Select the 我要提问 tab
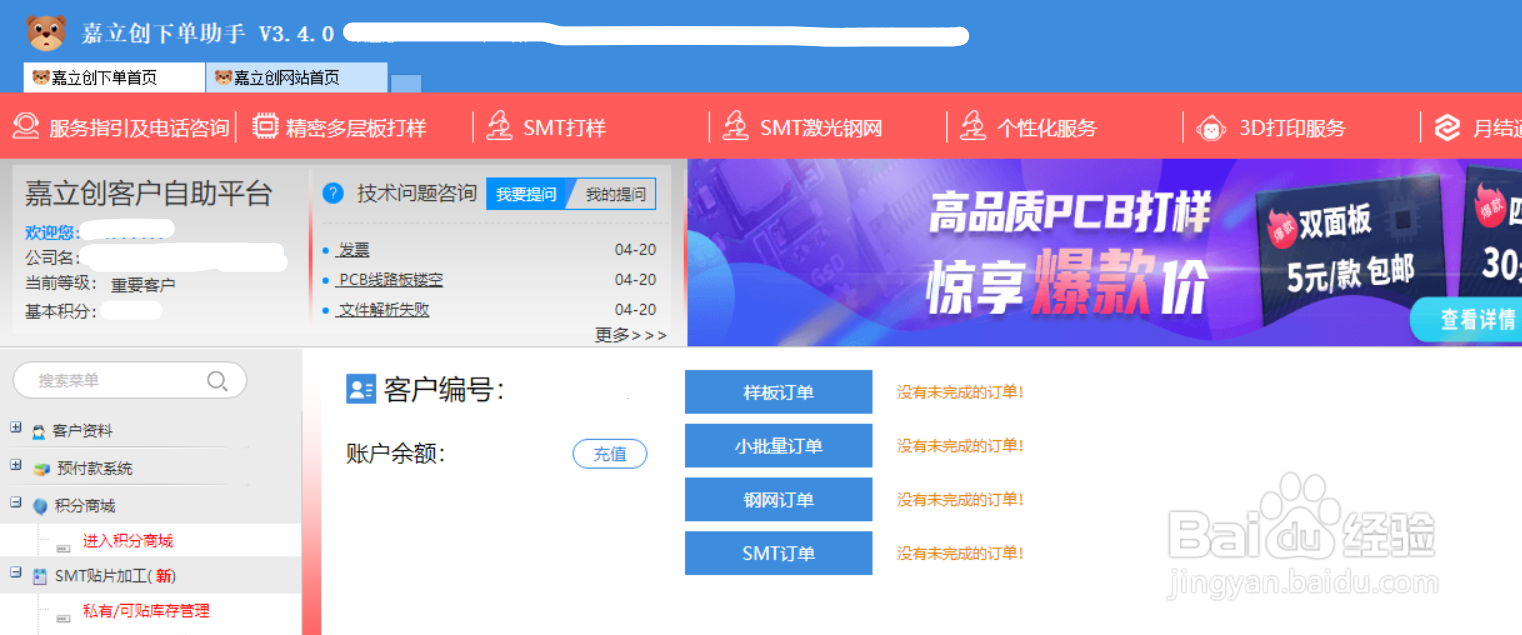The height and width of the screenshot is (635, 1522). point(527,194)
